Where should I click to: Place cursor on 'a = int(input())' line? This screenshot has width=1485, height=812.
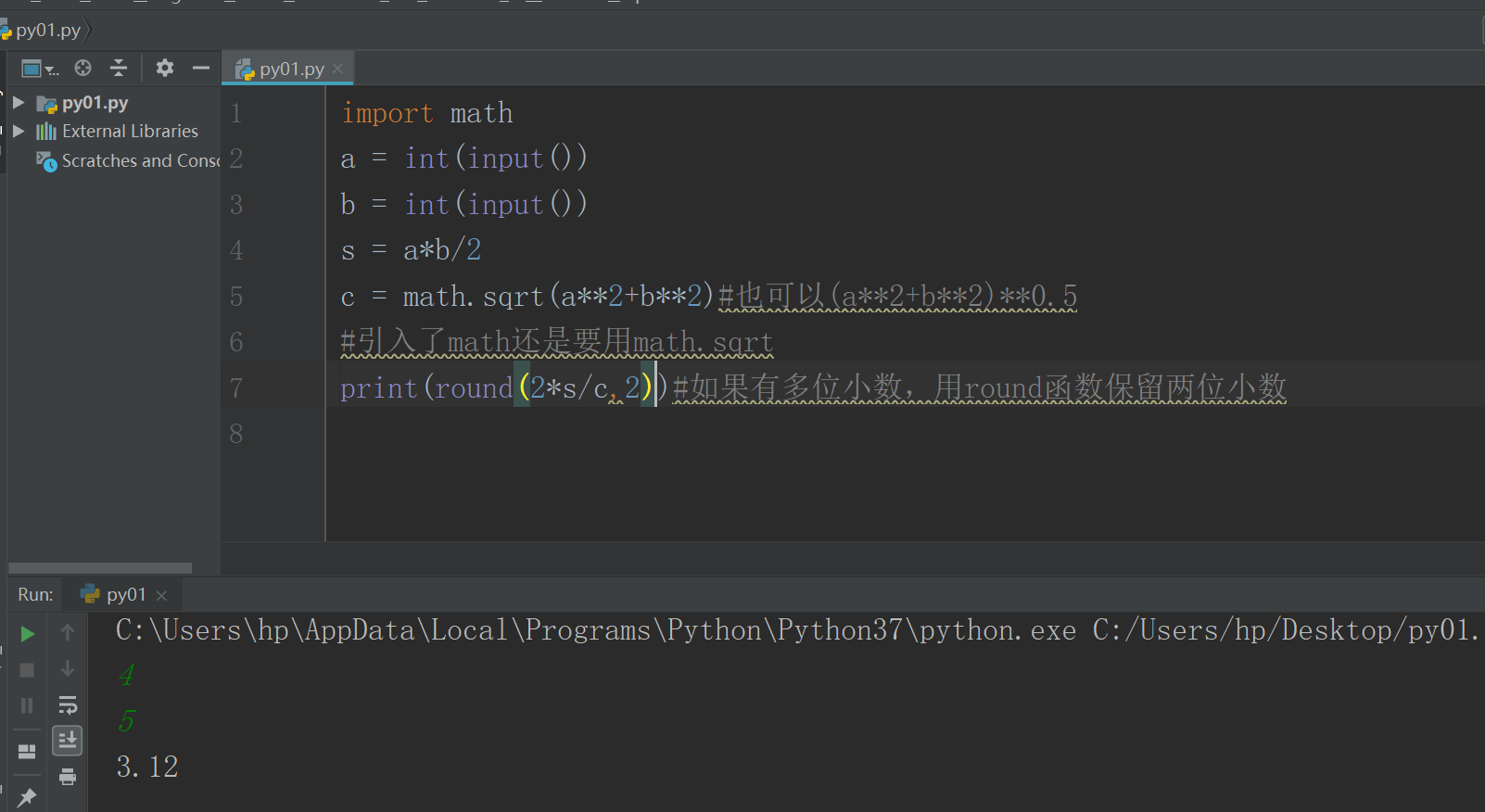pyautogui.click(x=463, y=159)
